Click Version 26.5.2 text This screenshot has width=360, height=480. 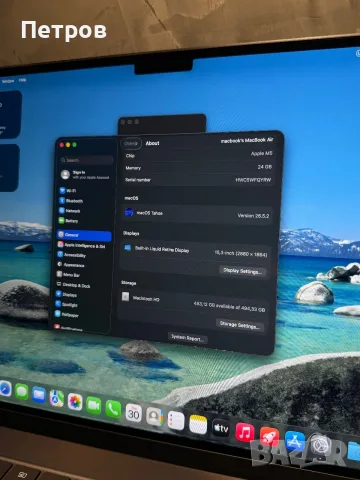[x=253, y=216]
